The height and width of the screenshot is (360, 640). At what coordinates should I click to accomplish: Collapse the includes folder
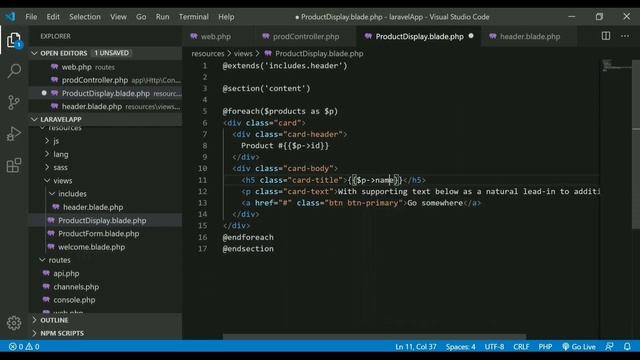(105, 193)
